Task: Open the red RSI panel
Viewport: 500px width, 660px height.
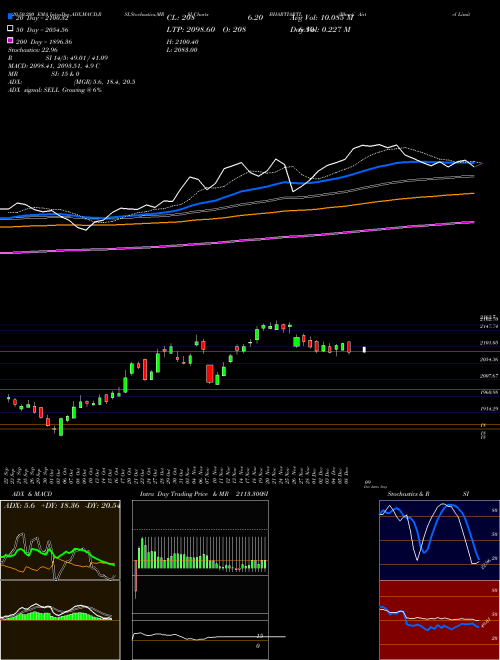Action: click(x=439, y=620)
